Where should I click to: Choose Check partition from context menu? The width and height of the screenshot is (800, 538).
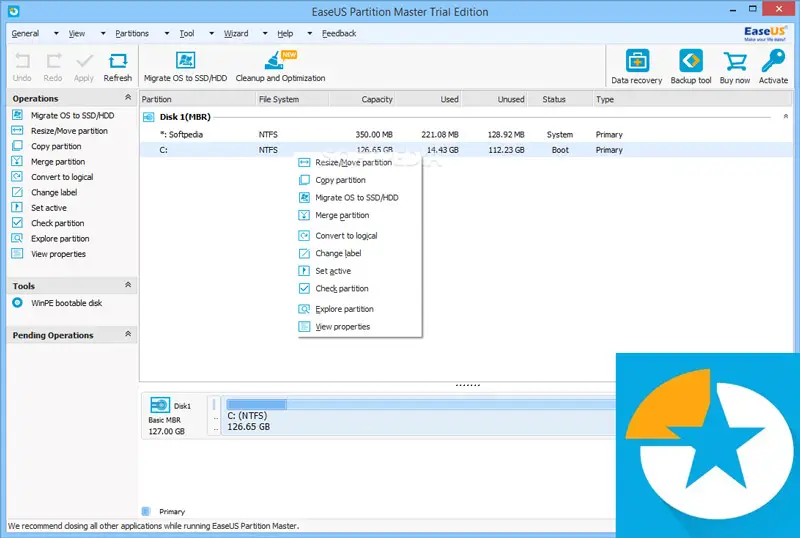(360, 288)
